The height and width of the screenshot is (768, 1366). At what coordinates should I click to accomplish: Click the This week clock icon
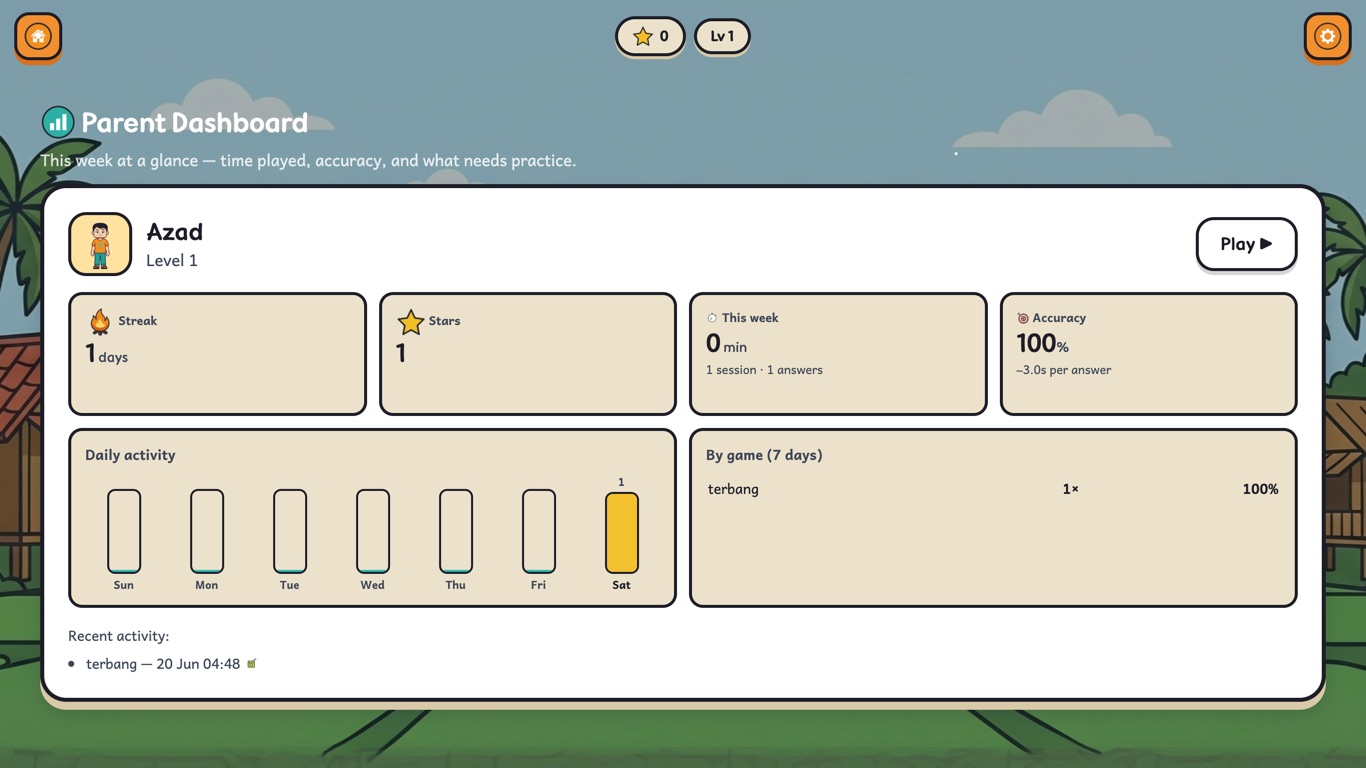[712, 318]
